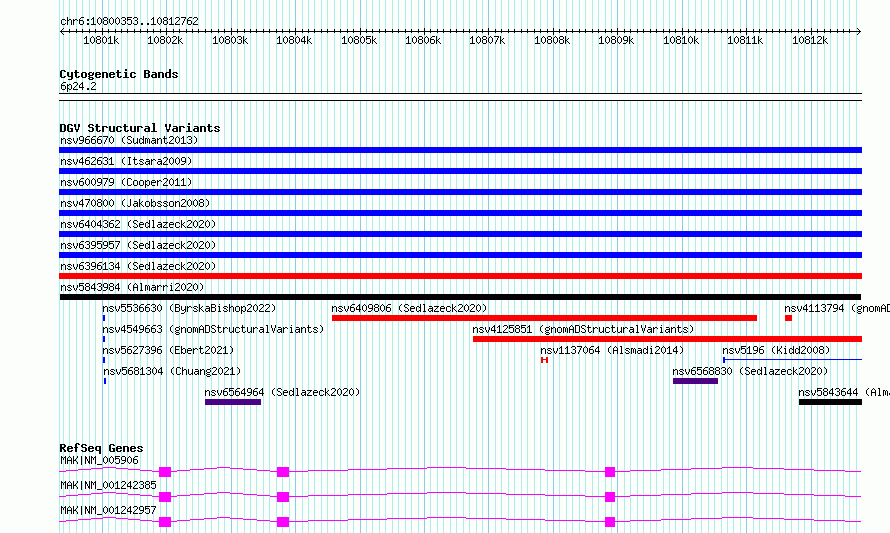Click the Cytogenetic Bands track title
This screenshot has width=890, height=533.
click(x=119, y=74)
